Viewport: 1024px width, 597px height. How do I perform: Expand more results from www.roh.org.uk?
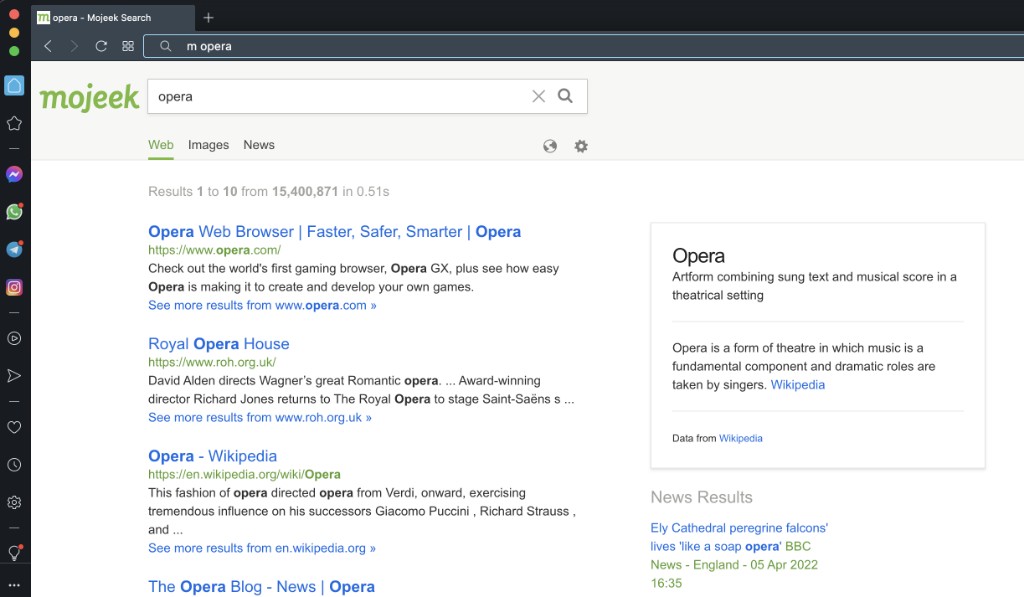pos(260,417)
